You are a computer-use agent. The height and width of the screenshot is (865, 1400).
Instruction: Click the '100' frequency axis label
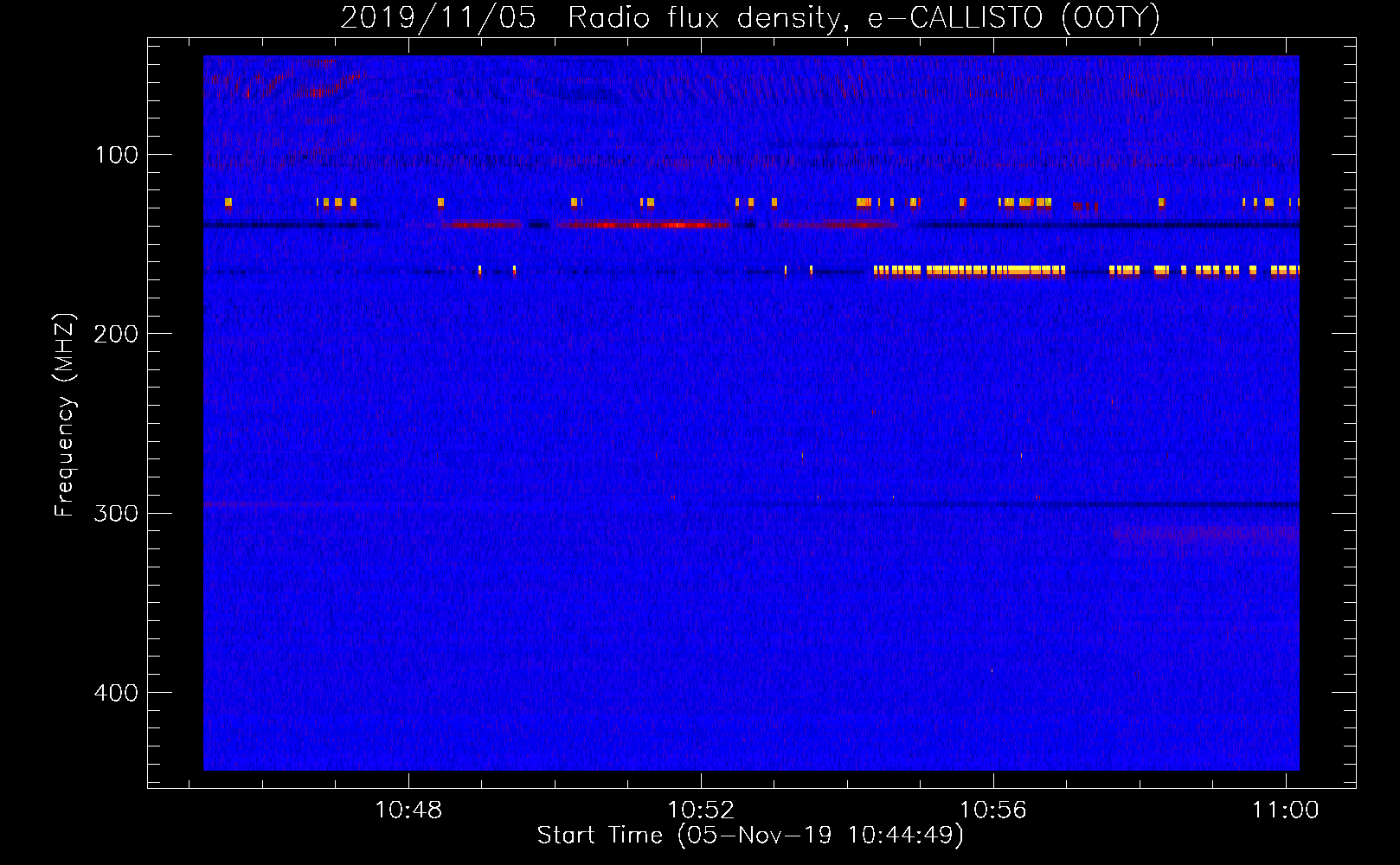(117, 155)
